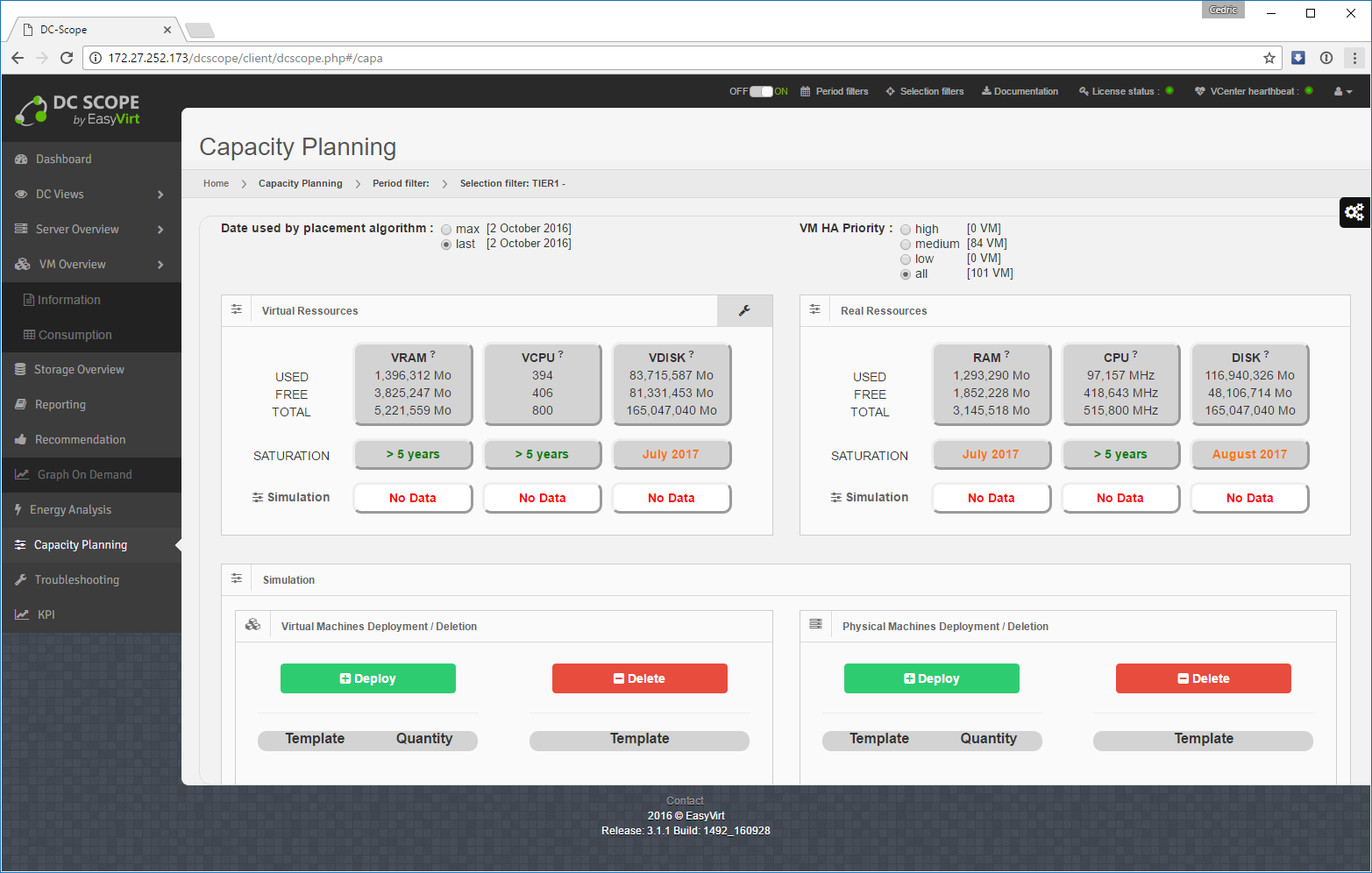The width and height of the screenshot is (1372, 873).
Task: Click the wrench icon in Virtual Ressources panel
Action: (x=744, y=310)
